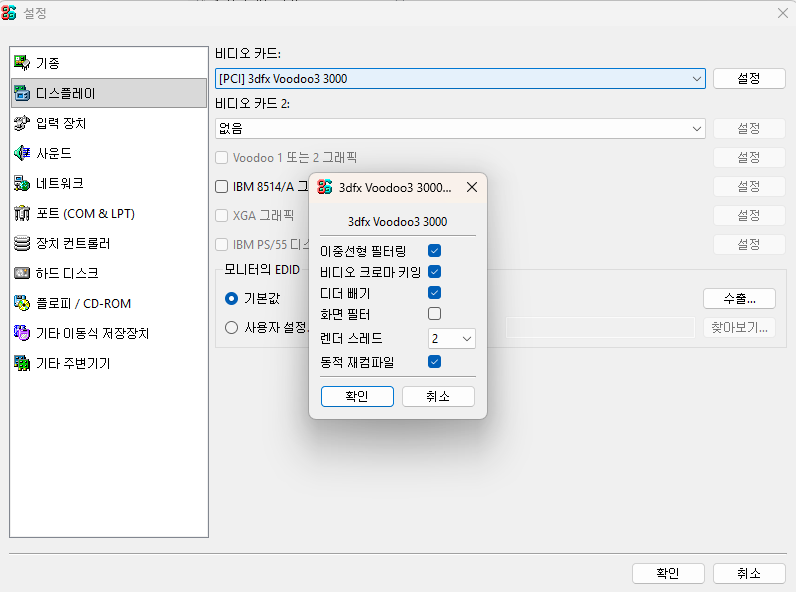The width and height of the screenshot is (796, 592).
Task: Click the app icon in Voodoo3 dialog title
Action: 324,187
